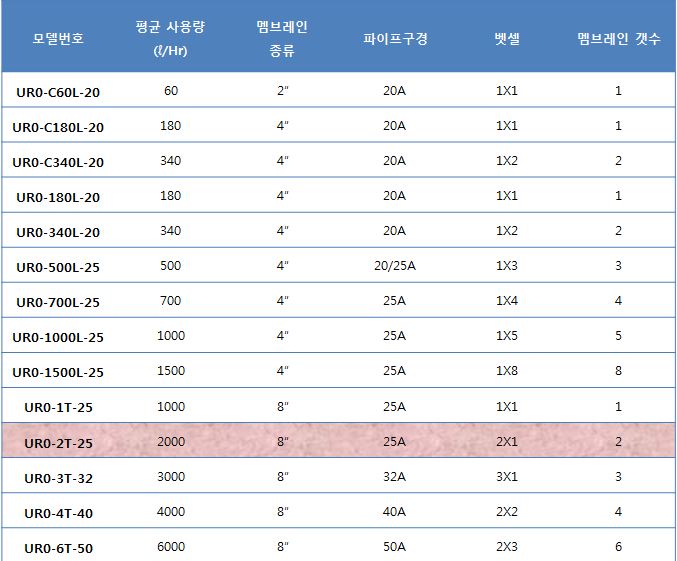The width and height of the screenshot is (677, 561).
Task: Click the 벳셀 column header
Action: point(507,40)
